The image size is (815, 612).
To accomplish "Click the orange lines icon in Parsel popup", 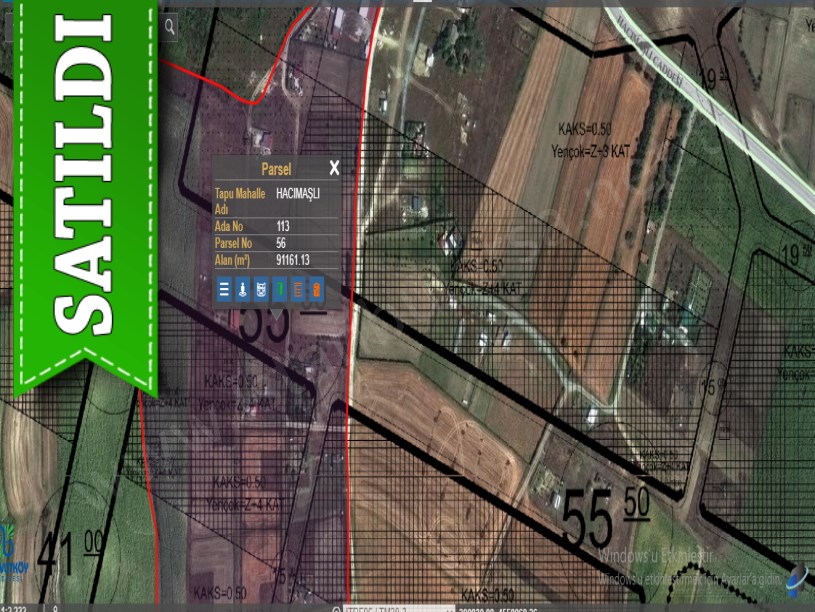I will click(x=297, y=290).
